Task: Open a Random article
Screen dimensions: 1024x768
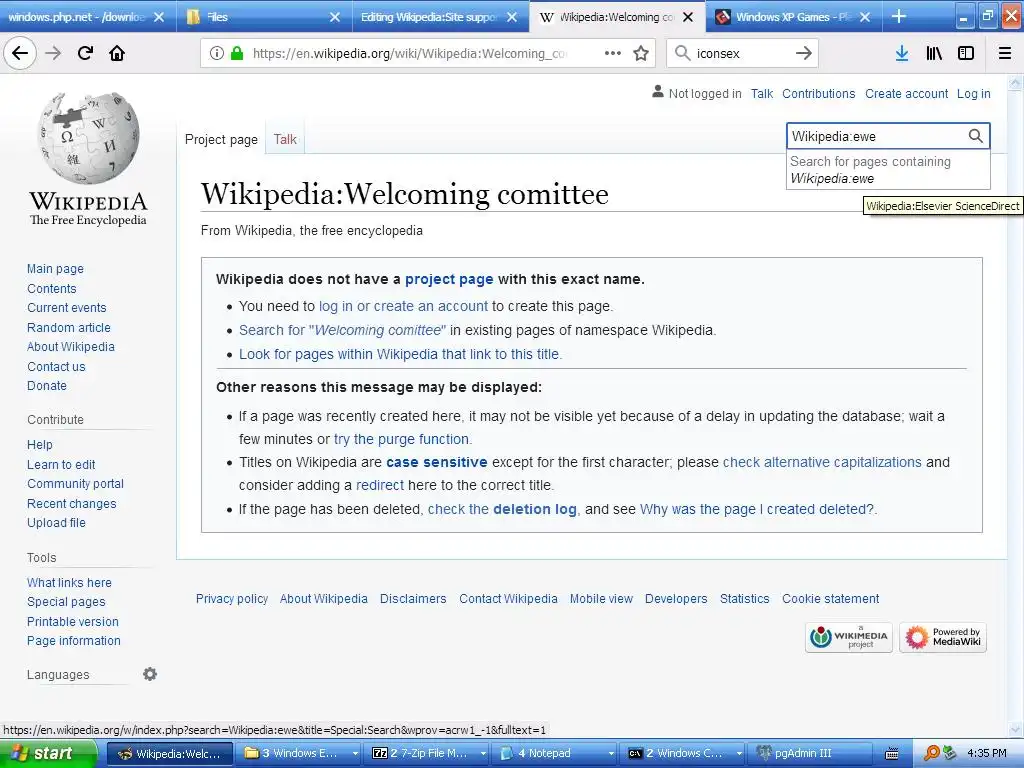Action: pos(69,327)
